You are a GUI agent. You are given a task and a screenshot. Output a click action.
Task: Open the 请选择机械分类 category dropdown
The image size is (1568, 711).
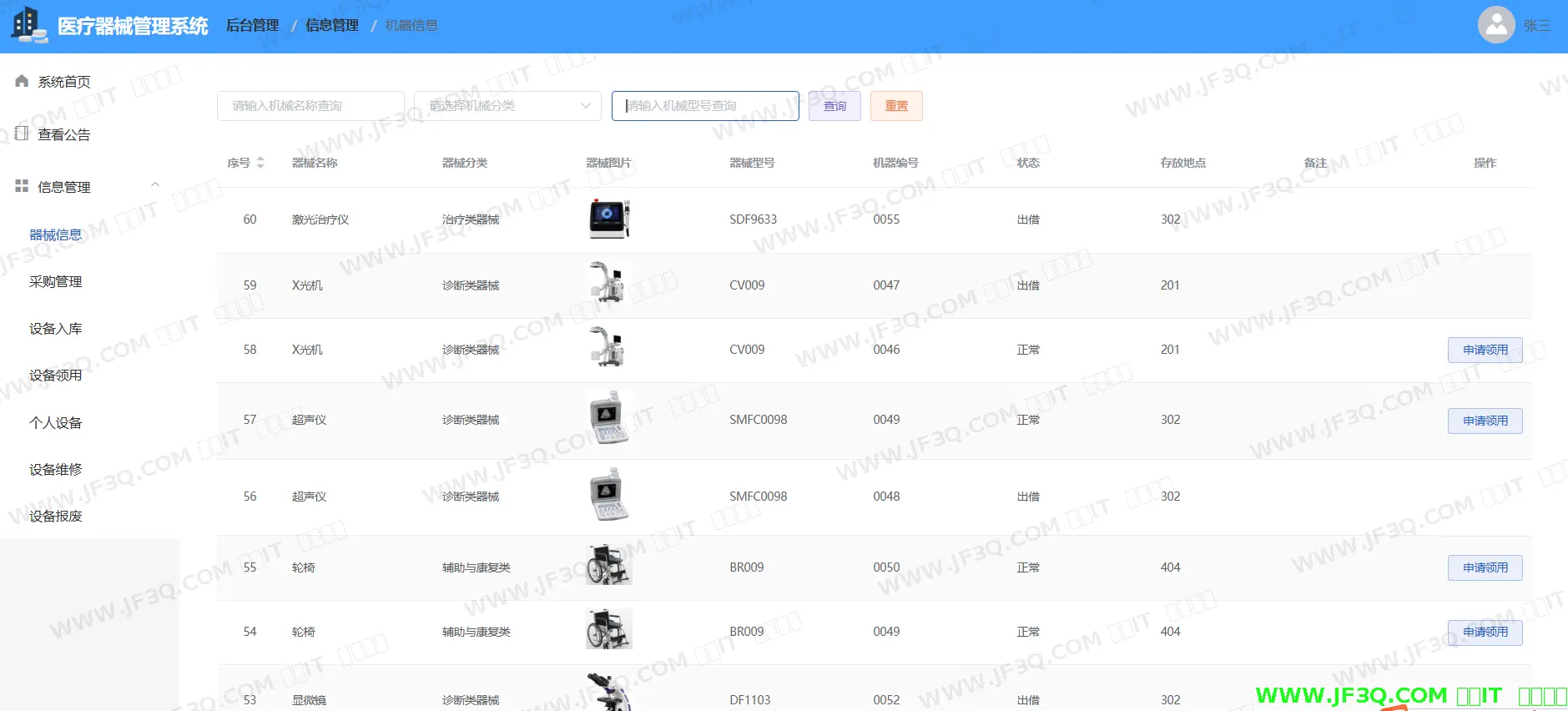point(507,106)
